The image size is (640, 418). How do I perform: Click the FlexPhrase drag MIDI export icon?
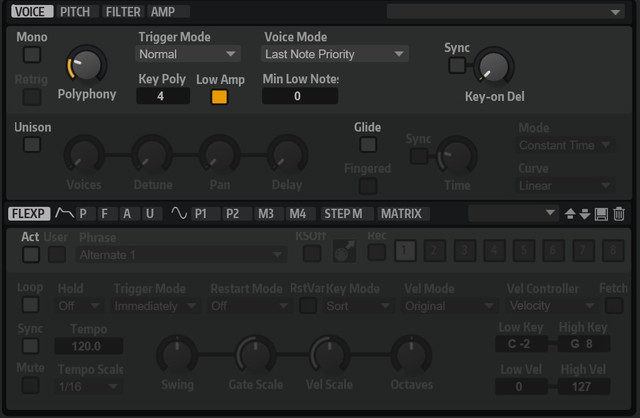pyautogui.click(x=344, y=251)
